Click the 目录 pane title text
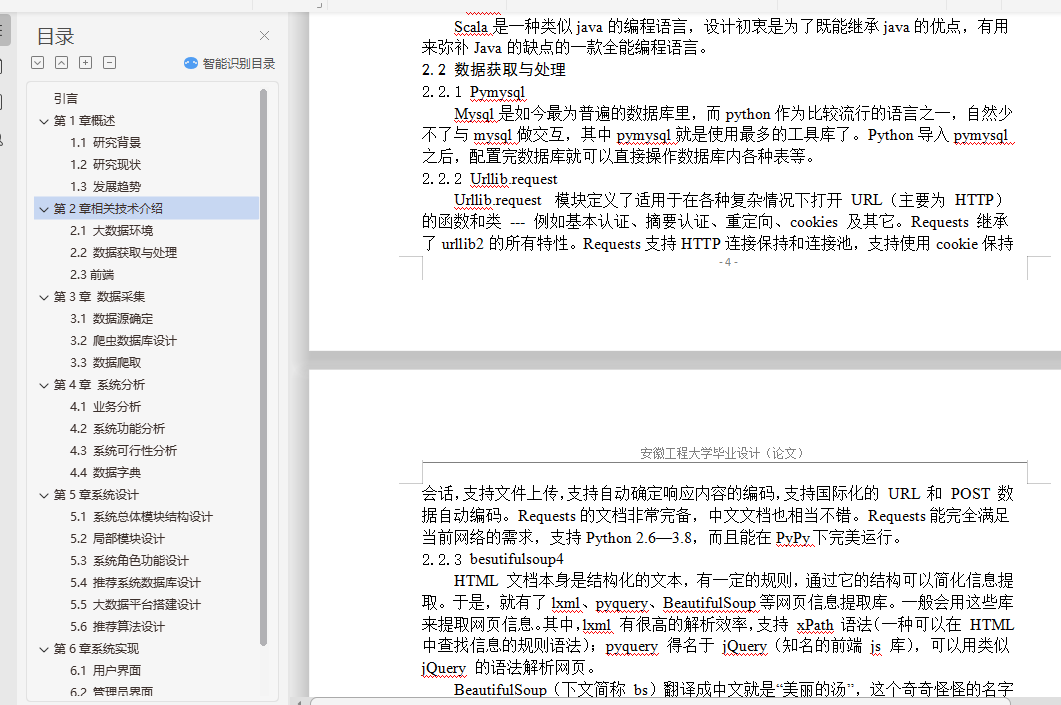This screenshot has height=705, width=1061. pos(55,37)
